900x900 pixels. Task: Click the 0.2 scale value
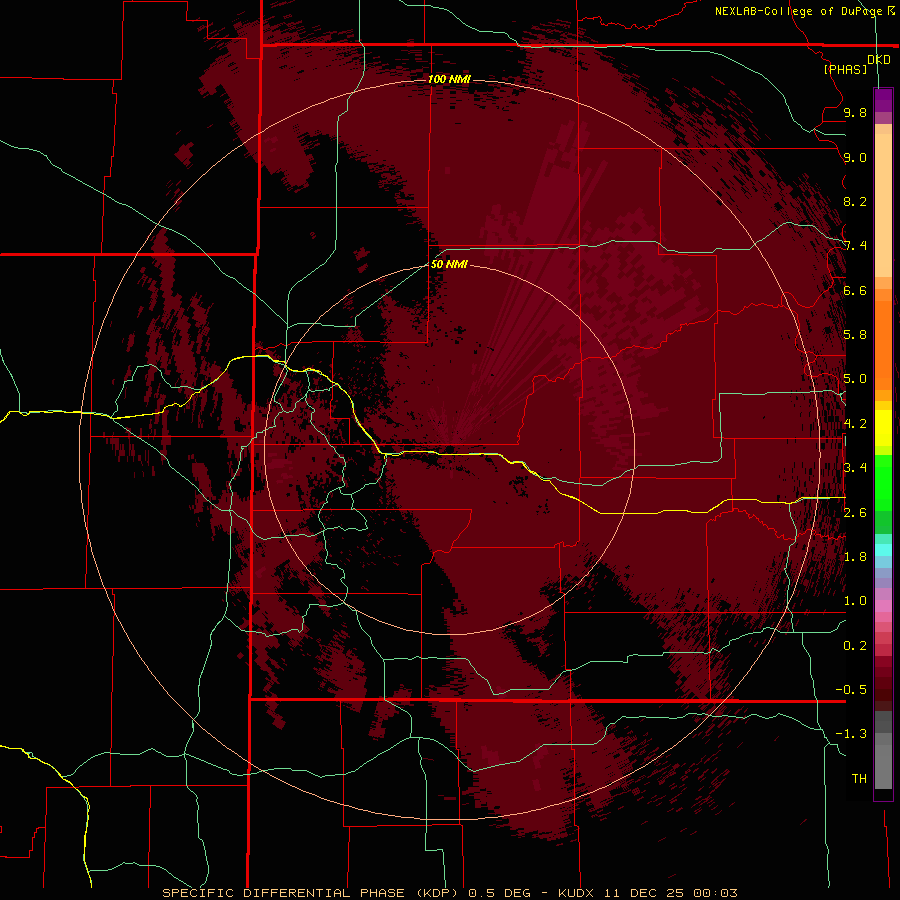pyautogui.click(x=855, y=646)
